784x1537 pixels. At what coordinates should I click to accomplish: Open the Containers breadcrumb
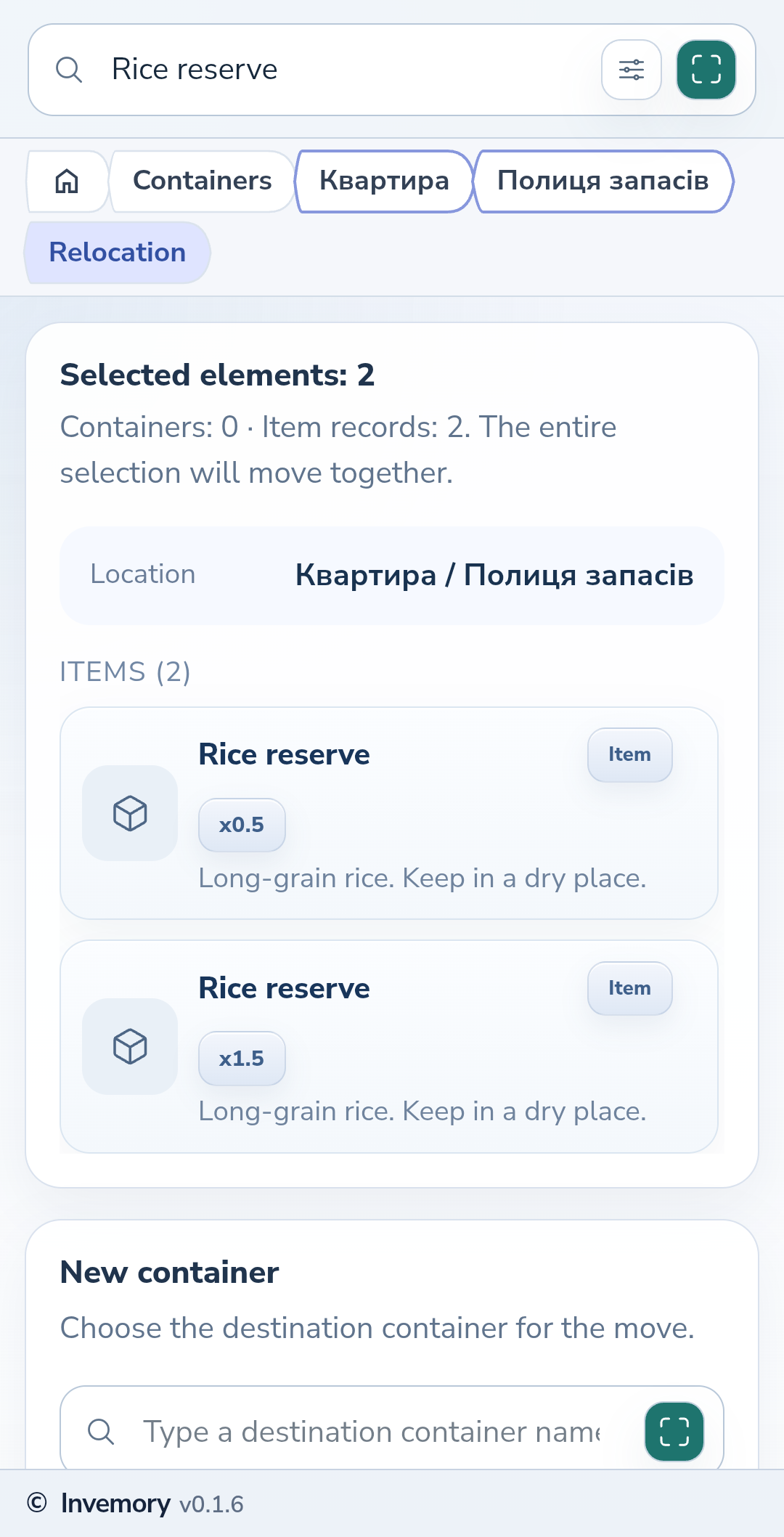click(203, 181)
